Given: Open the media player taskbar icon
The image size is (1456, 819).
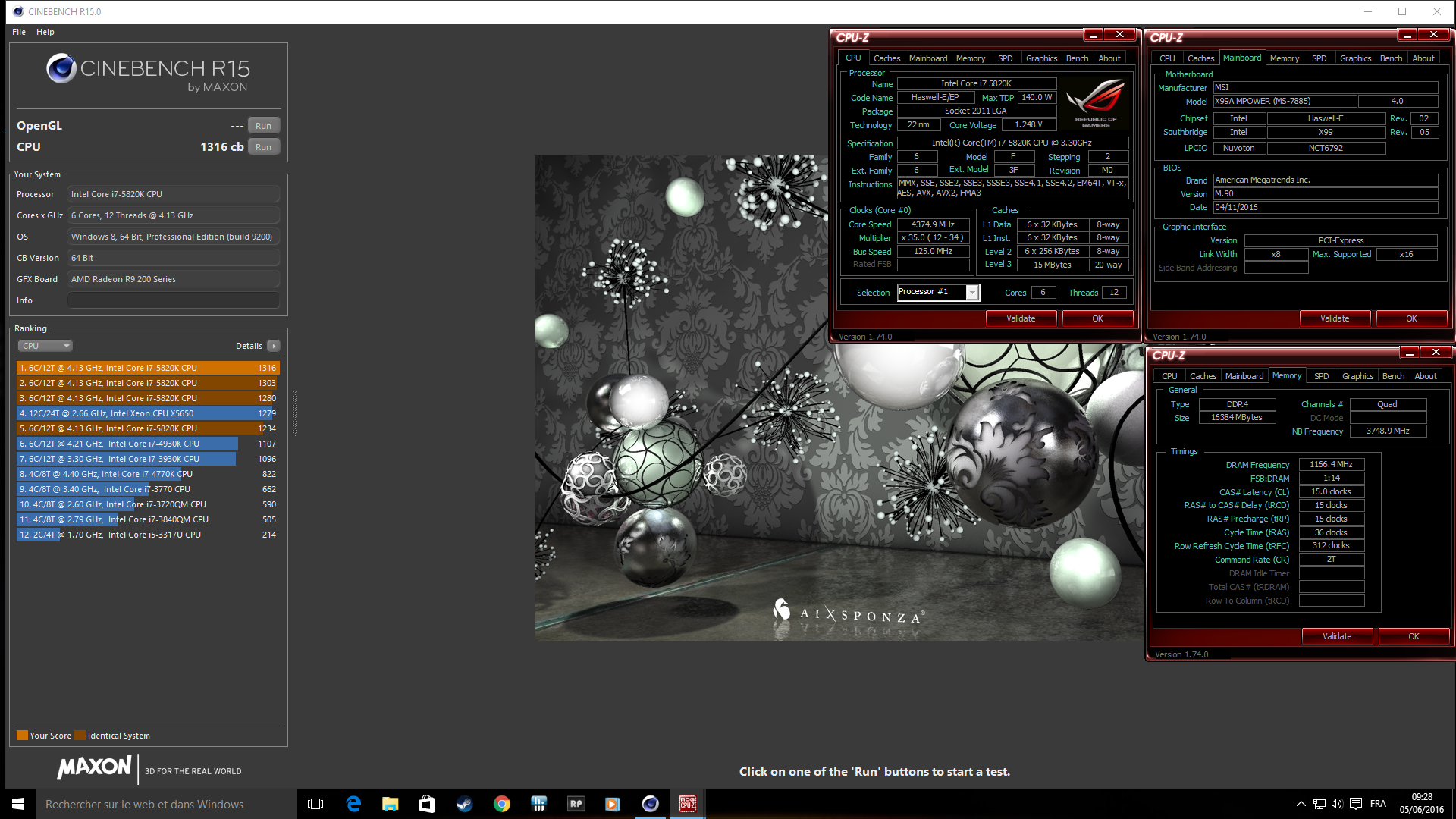Looking at the screenshot, I should 613,804.
